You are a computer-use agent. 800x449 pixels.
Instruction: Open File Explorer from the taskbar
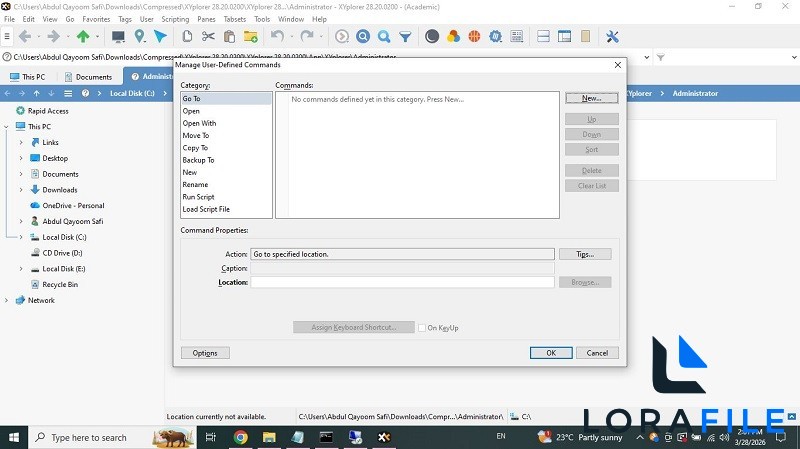coord(269,437)
